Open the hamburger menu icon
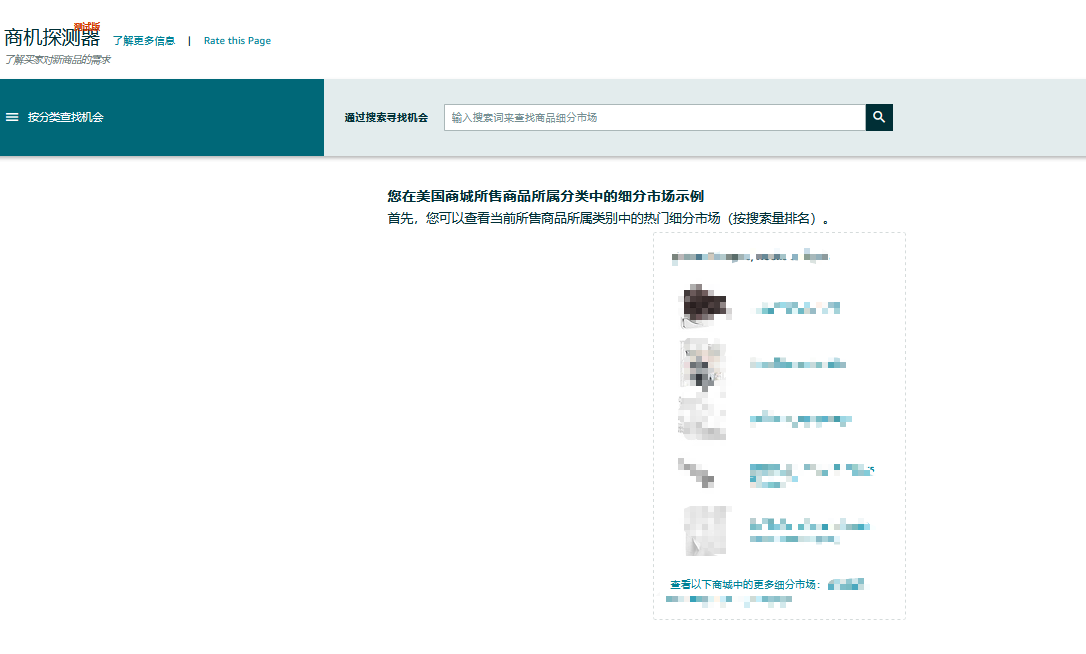 click(12, 117)
